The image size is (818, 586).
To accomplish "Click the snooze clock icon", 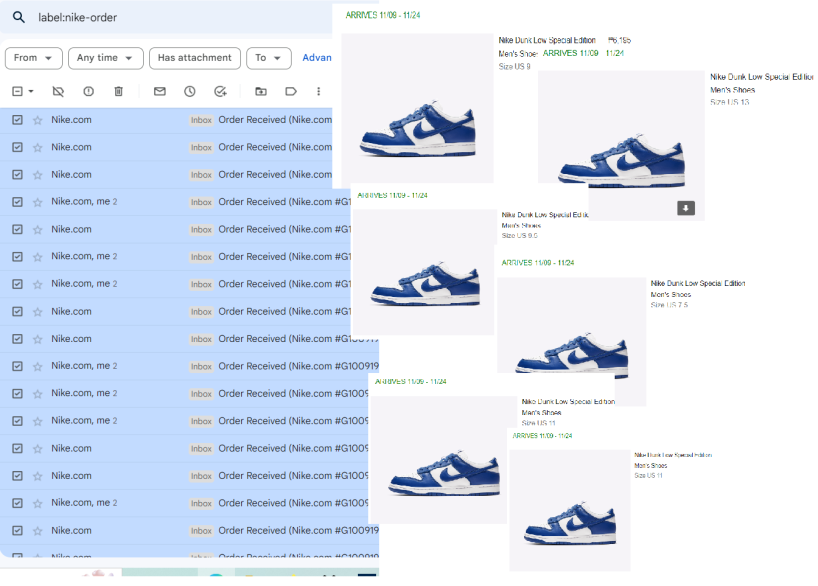I will (189, 91).
